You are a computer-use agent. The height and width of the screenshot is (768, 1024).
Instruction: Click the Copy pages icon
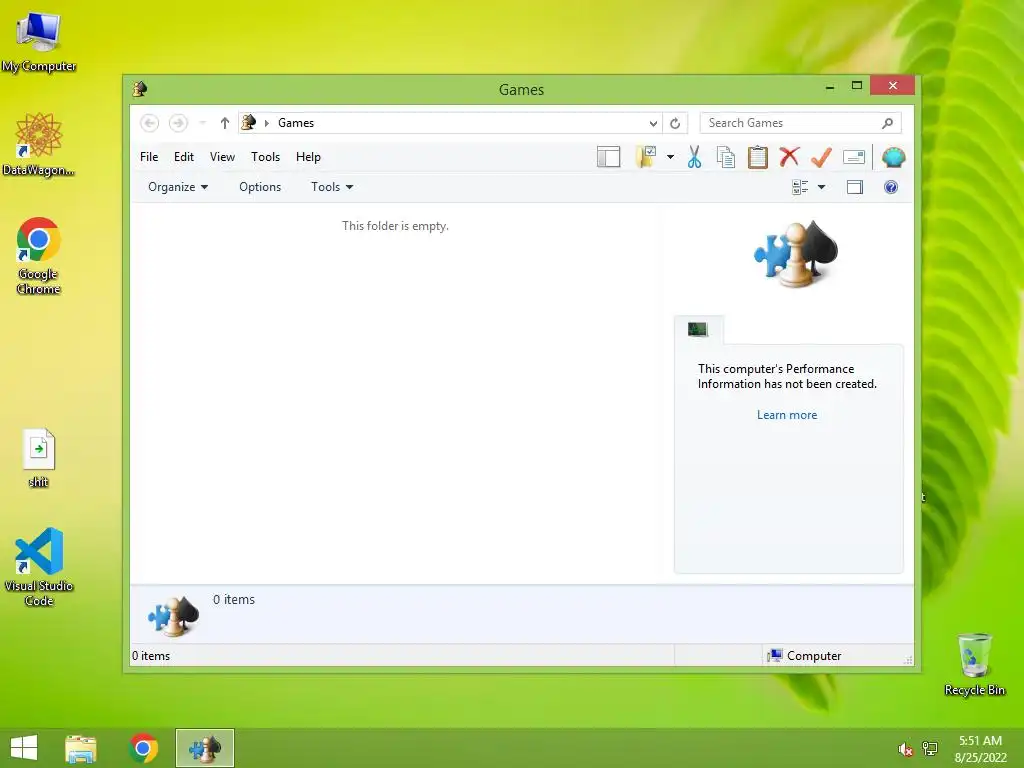click(x=726, y=157)
